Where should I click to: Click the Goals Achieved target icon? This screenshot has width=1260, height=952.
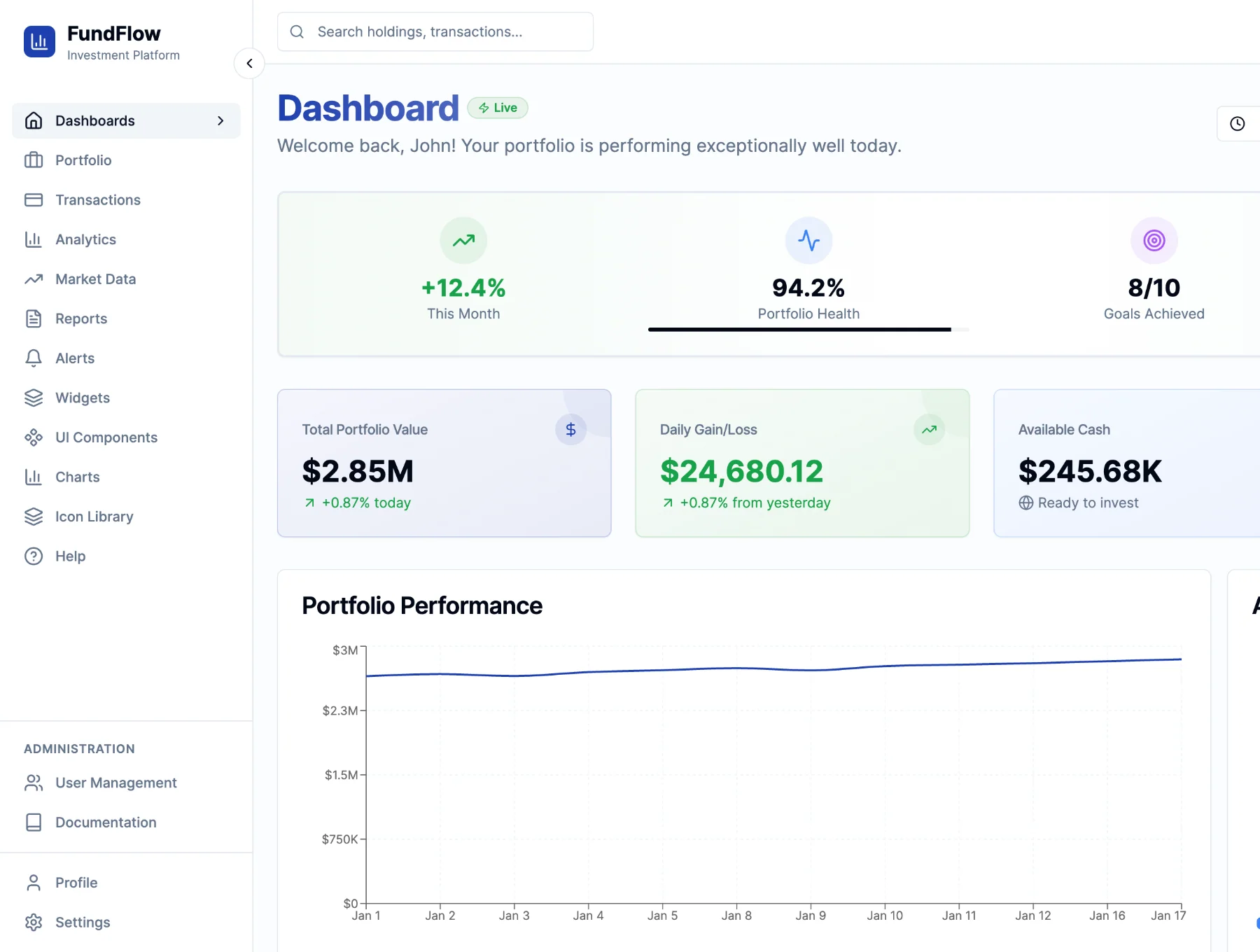[1154, 240]
